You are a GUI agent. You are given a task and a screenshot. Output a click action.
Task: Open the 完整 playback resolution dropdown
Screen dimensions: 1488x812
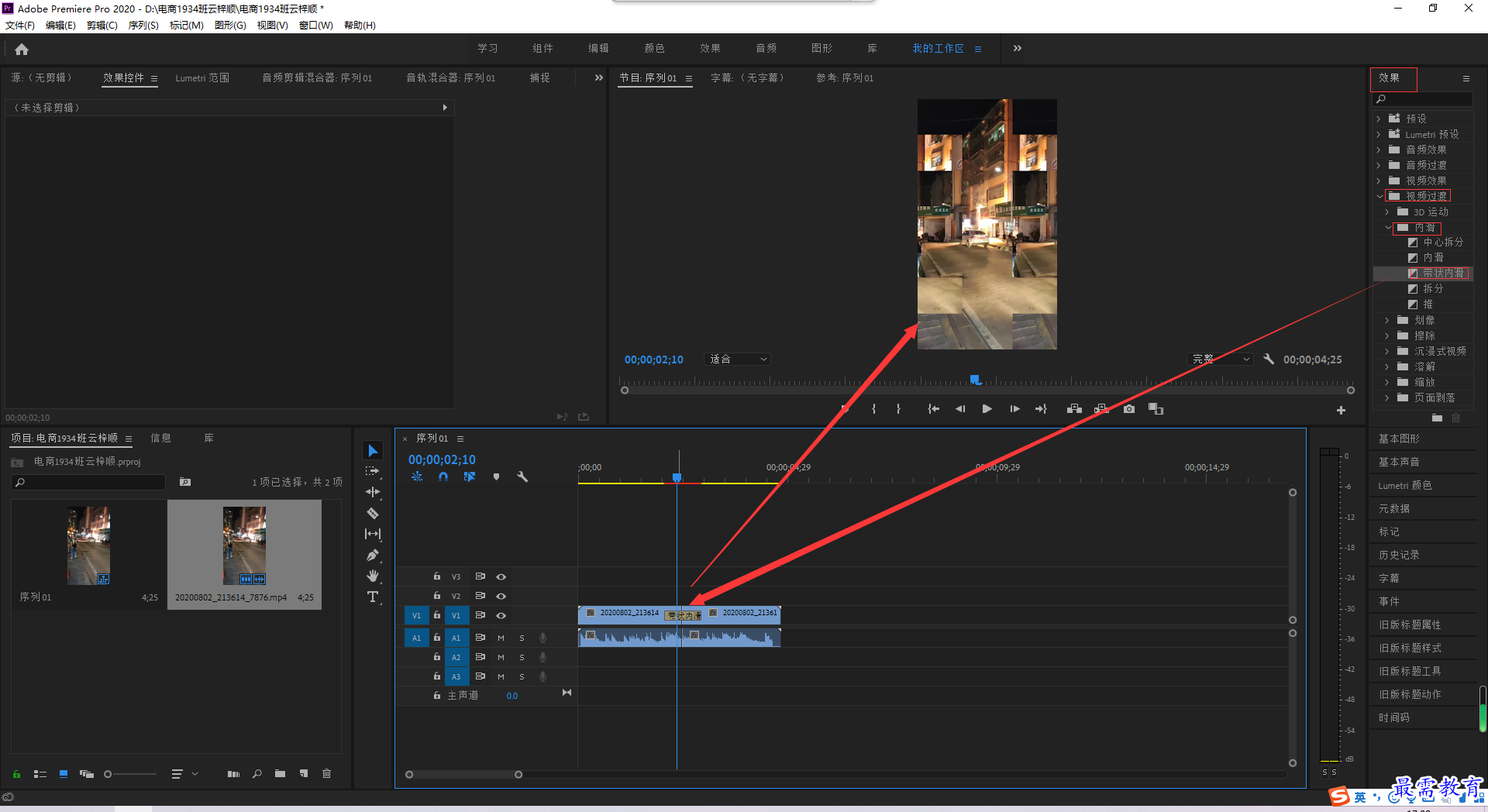(1220, 359)
